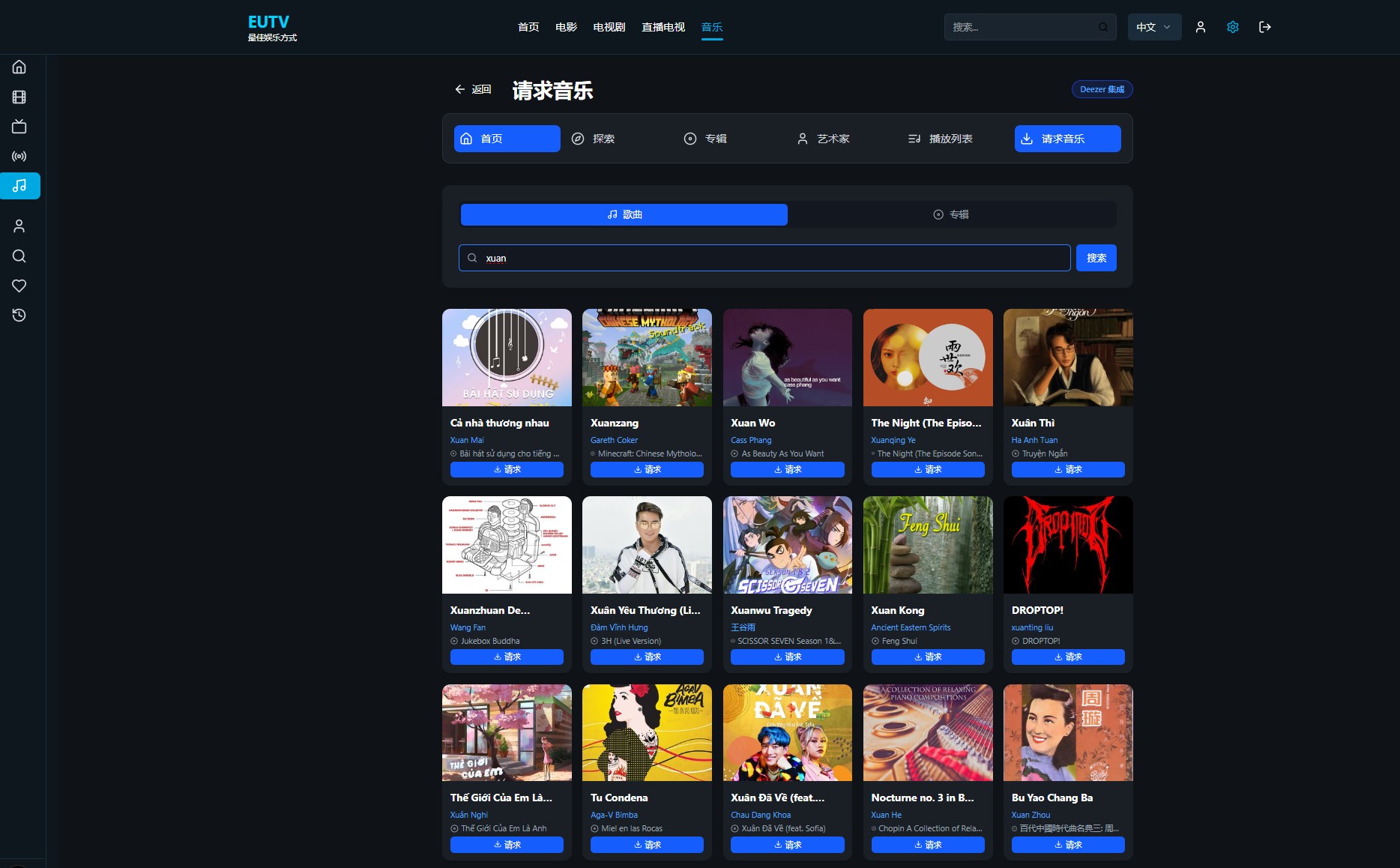Viewport: 1400px width, 868px height.
Task: Request the song Xuân Thì
Action: (x=1068, y=469)
